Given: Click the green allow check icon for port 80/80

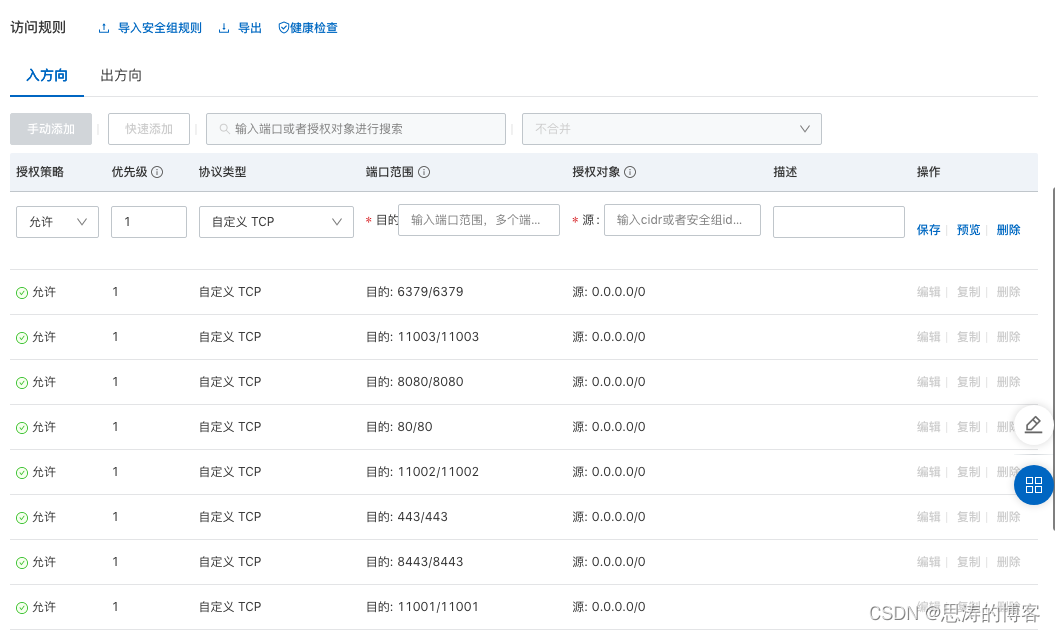Looking at the screenshot, I should [22, 428].
